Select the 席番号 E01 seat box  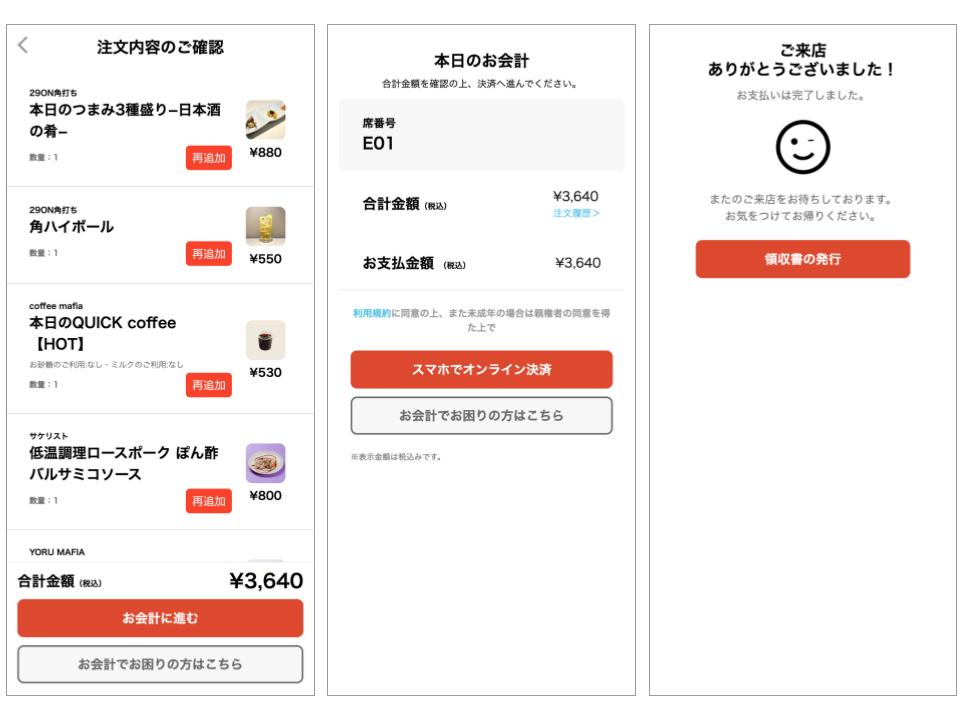pos(481,134)
